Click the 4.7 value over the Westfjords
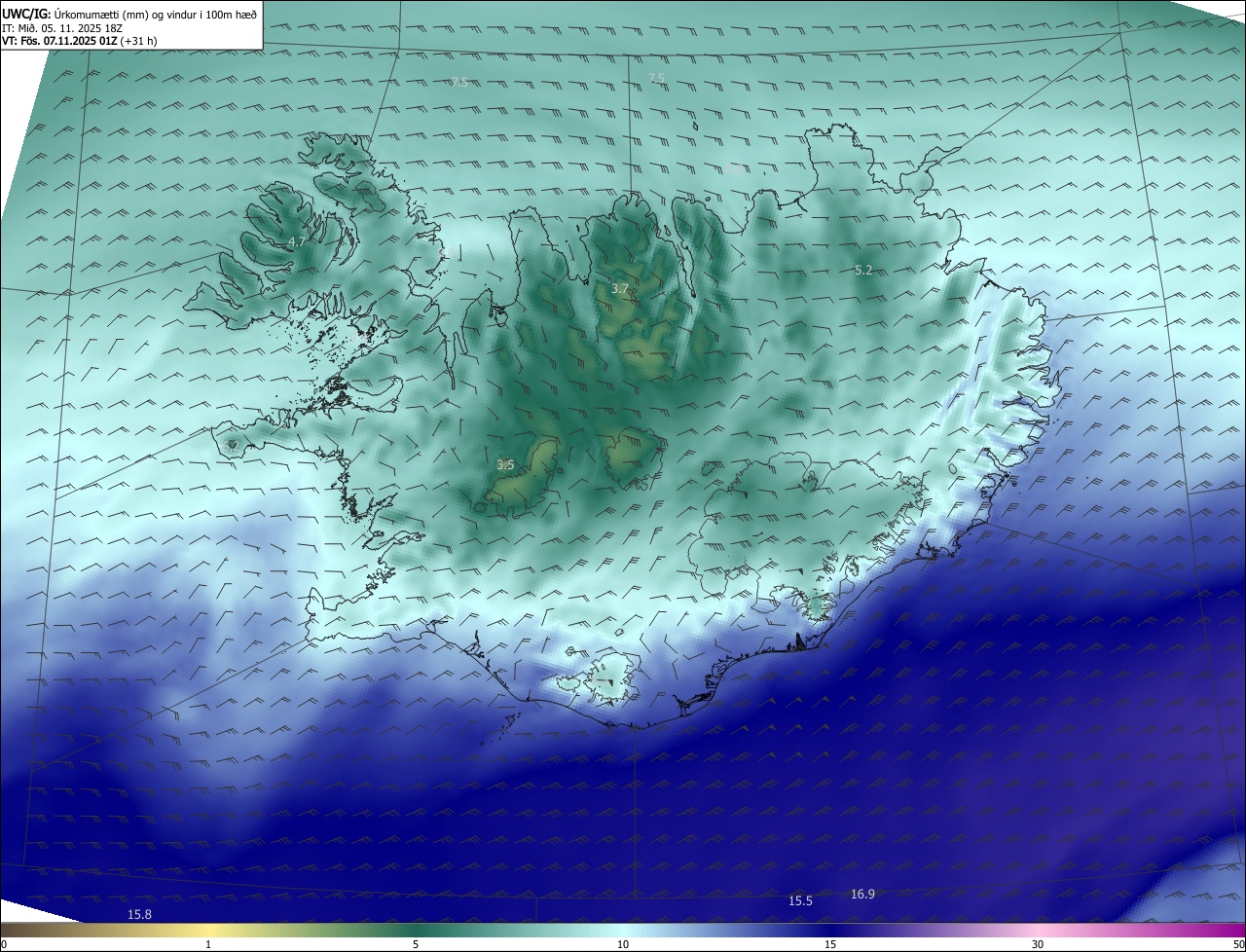 click(297, 241)
